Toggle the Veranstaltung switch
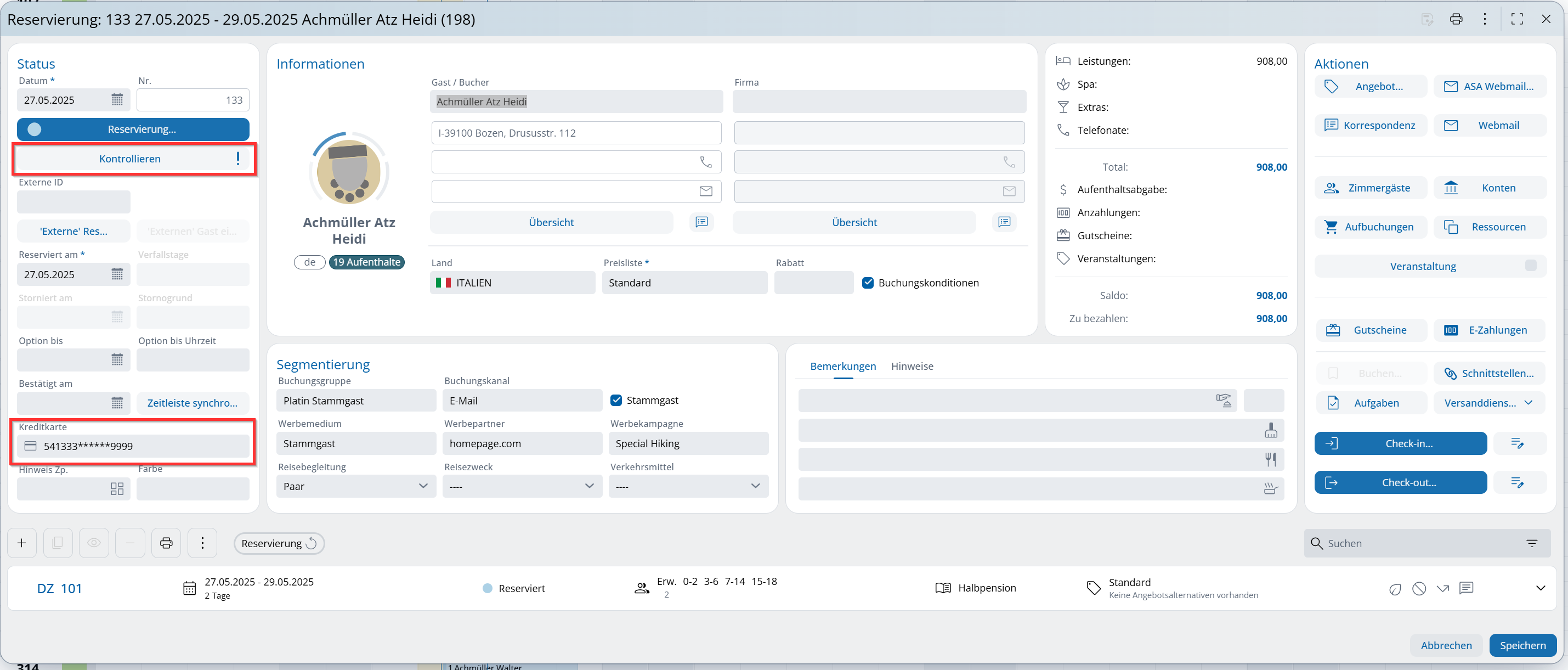The height and width of the screenshot is (670, 1568). click(1530, 266)
